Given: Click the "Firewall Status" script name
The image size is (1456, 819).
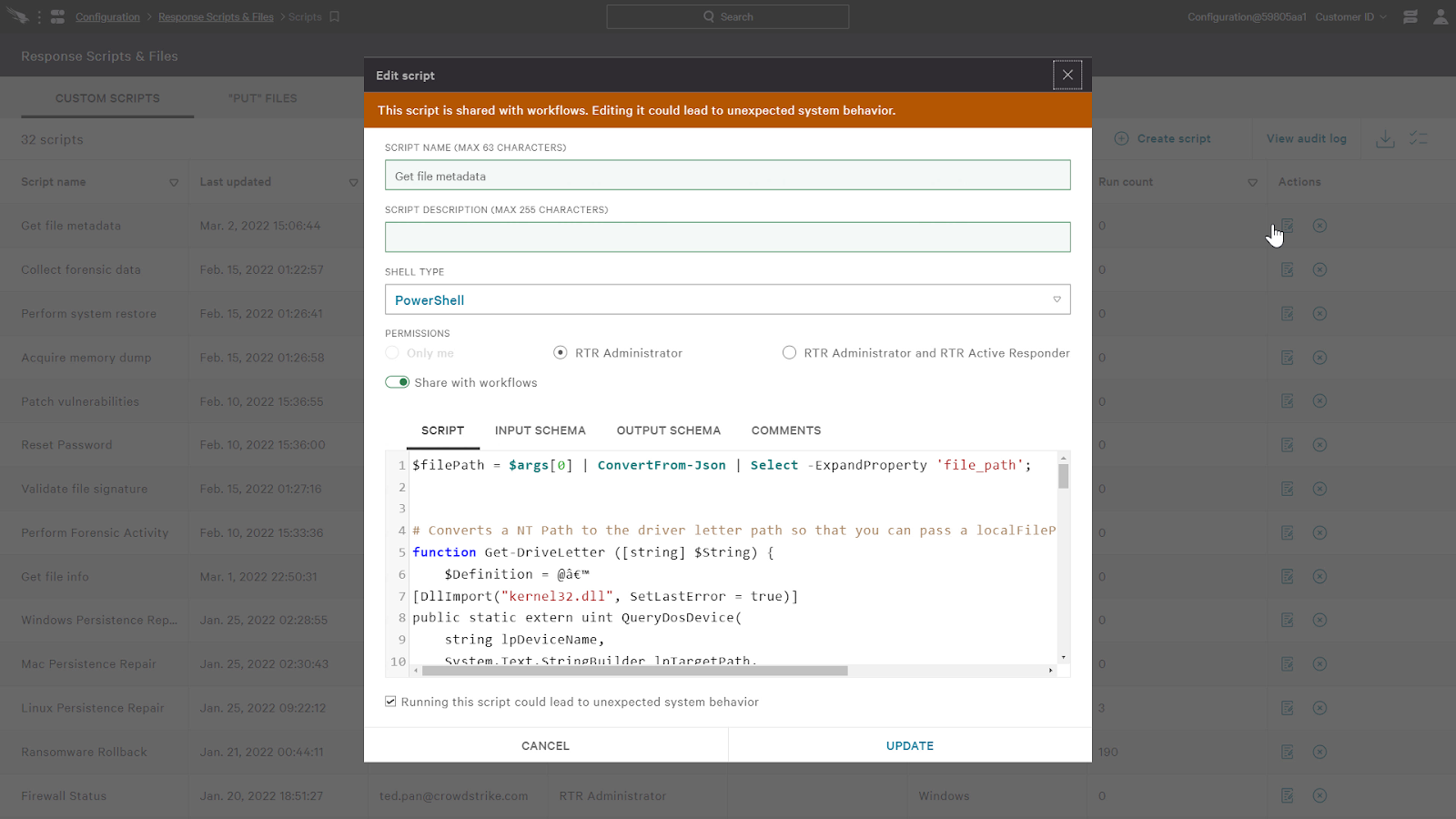Looking at the screenshot, I should (x=64, y=795).
